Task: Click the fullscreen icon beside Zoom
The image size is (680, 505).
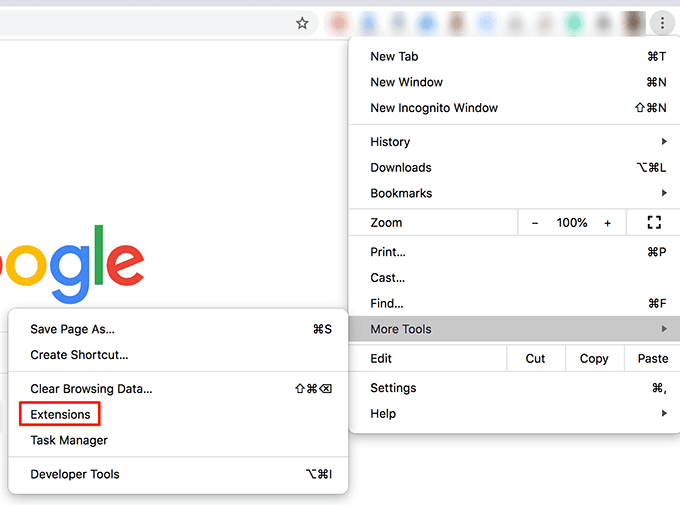Action: [655, 223]
